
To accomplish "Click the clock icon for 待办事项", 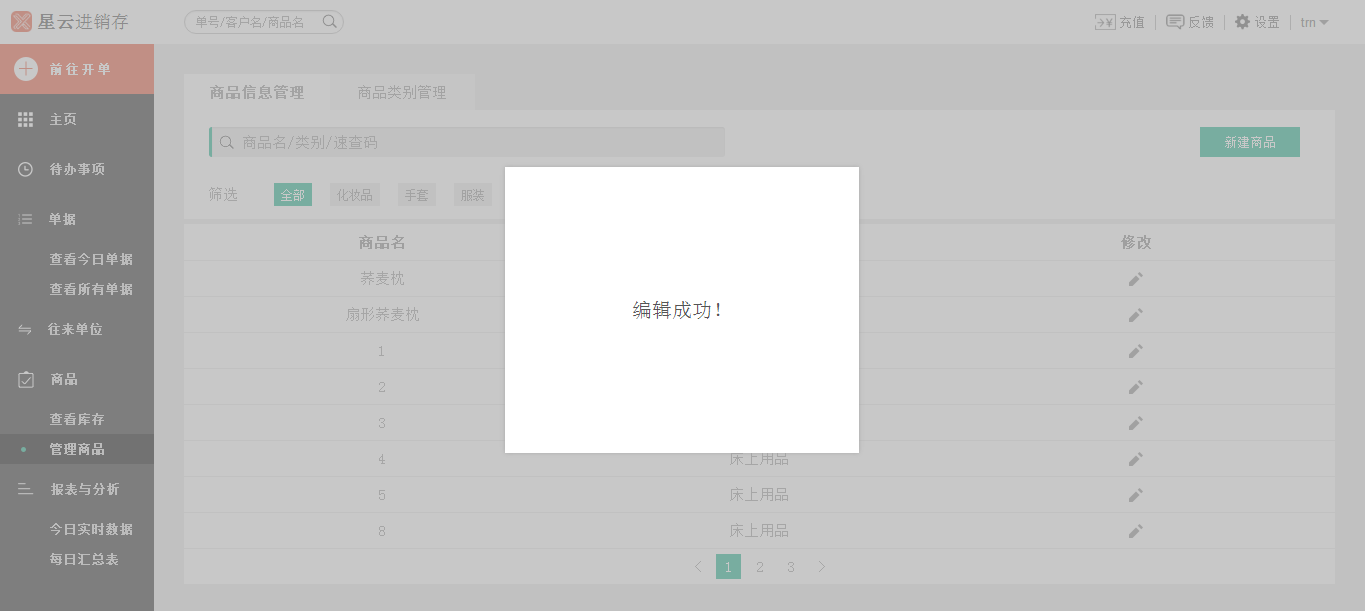I will point(26,169).
